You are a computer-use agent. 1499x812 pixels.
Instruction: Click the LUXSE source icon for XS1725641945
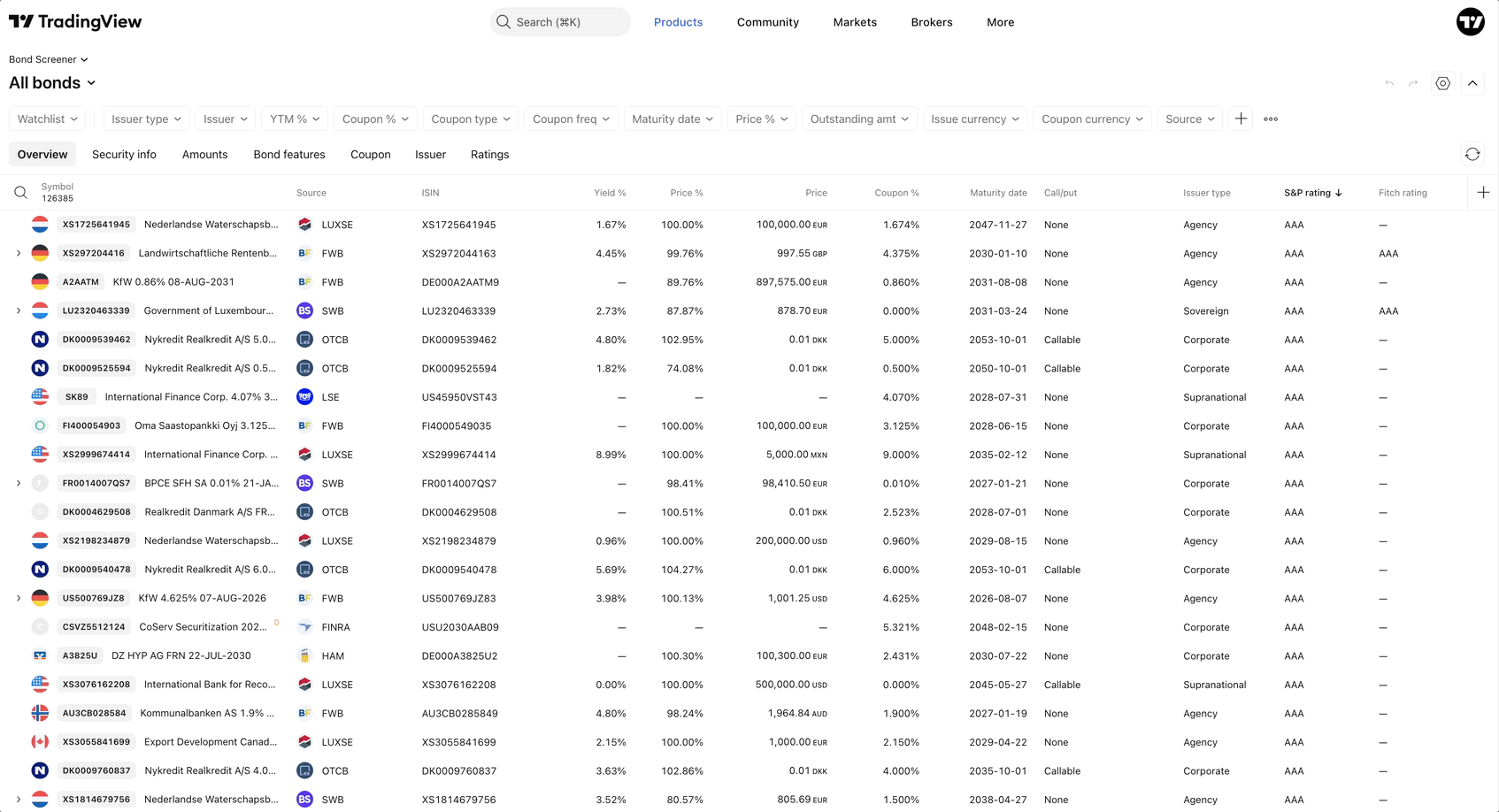click(304, 225)
